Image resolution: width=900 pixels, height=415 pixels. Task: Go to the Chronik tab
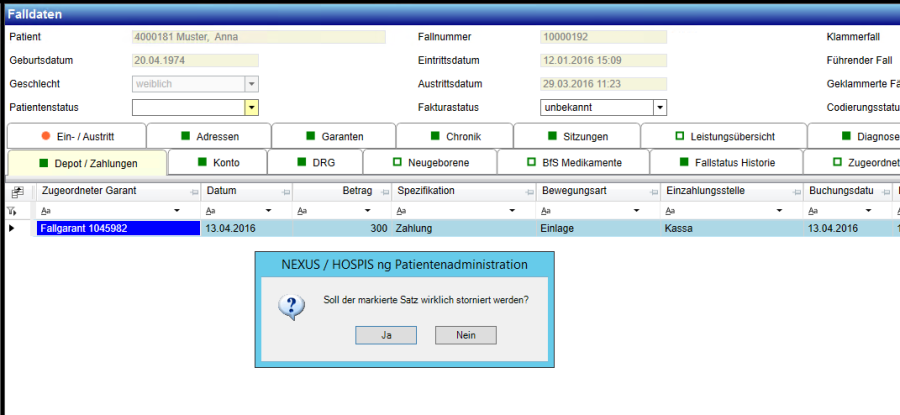coord(455,137)
